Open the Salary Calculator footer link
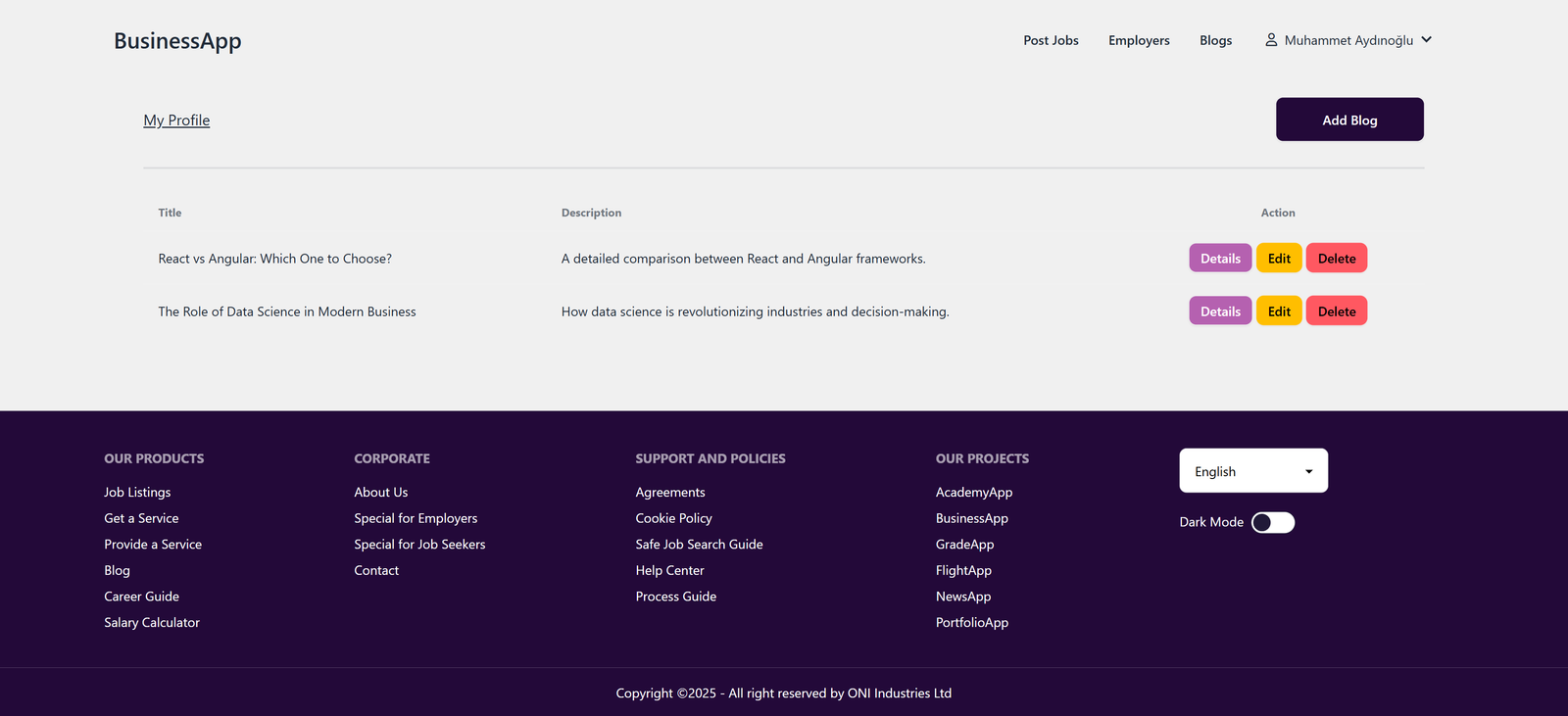This screenshot has width=1568, height=716. [152, 623]
